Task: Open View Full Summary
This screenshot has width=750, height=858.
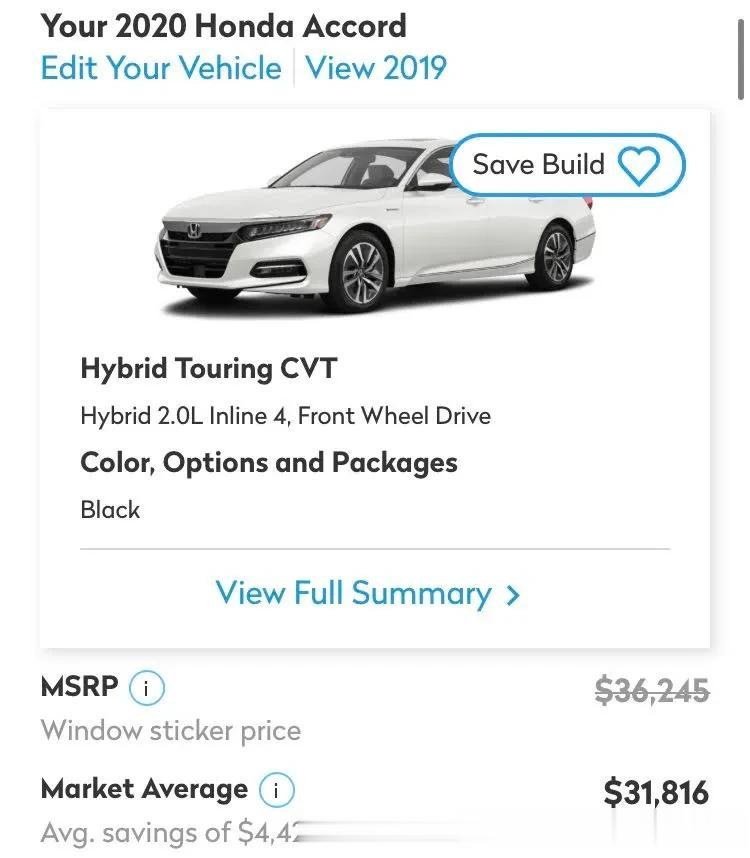Action: [368, 594]
